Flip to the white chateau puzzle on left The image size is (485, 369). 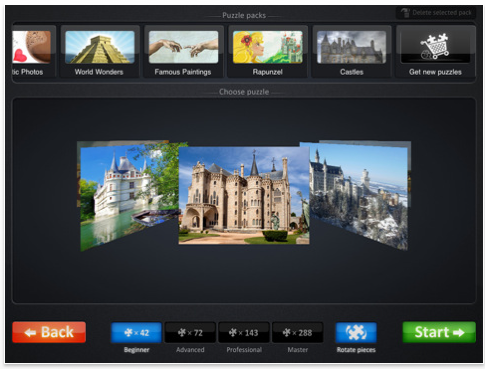129,197
